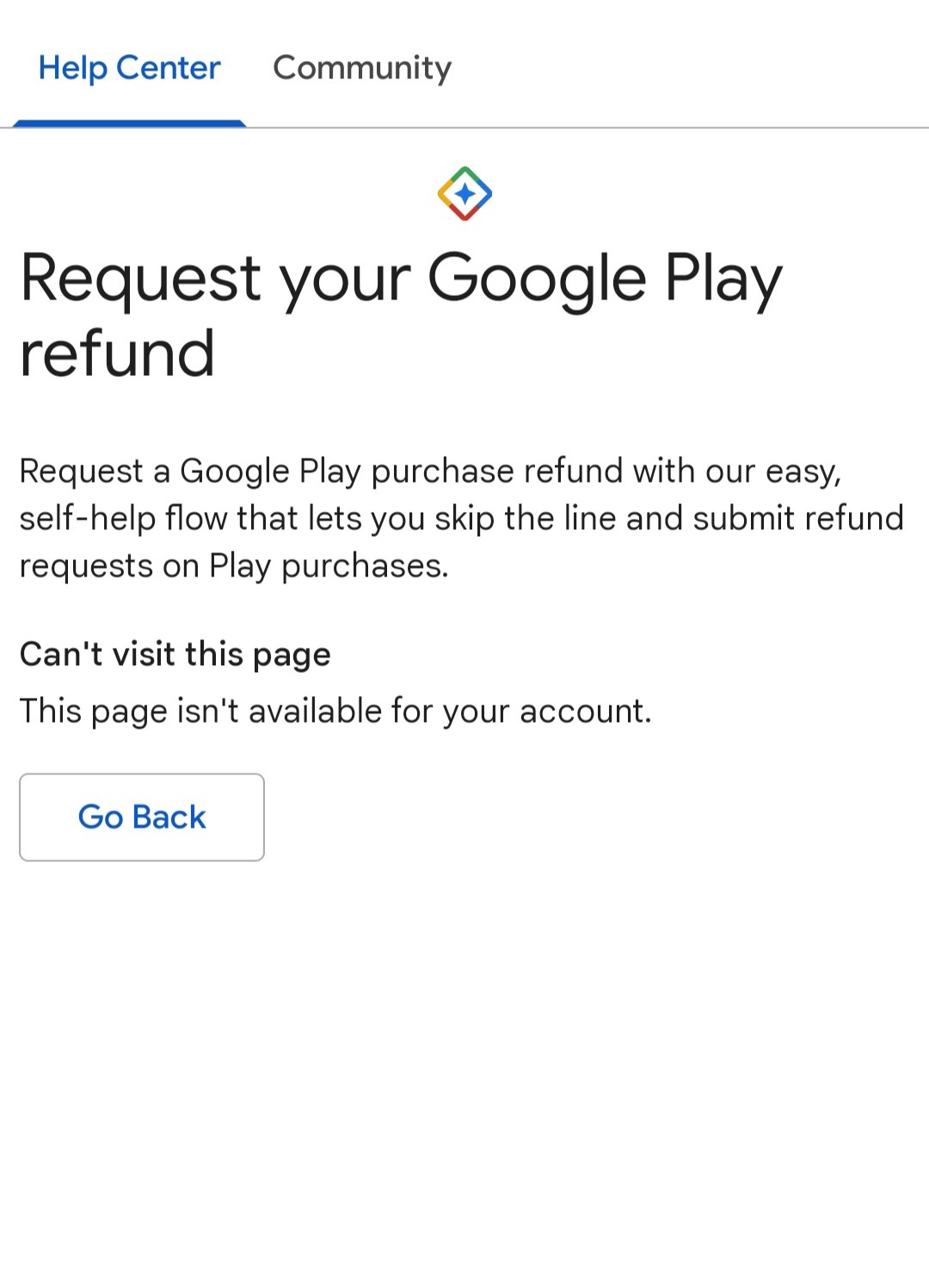Image resolution: width=929 pixels, height=1288 pixels.
Task: Click the words "Google Play" in the heading
Action: click(x=605, y=280)
